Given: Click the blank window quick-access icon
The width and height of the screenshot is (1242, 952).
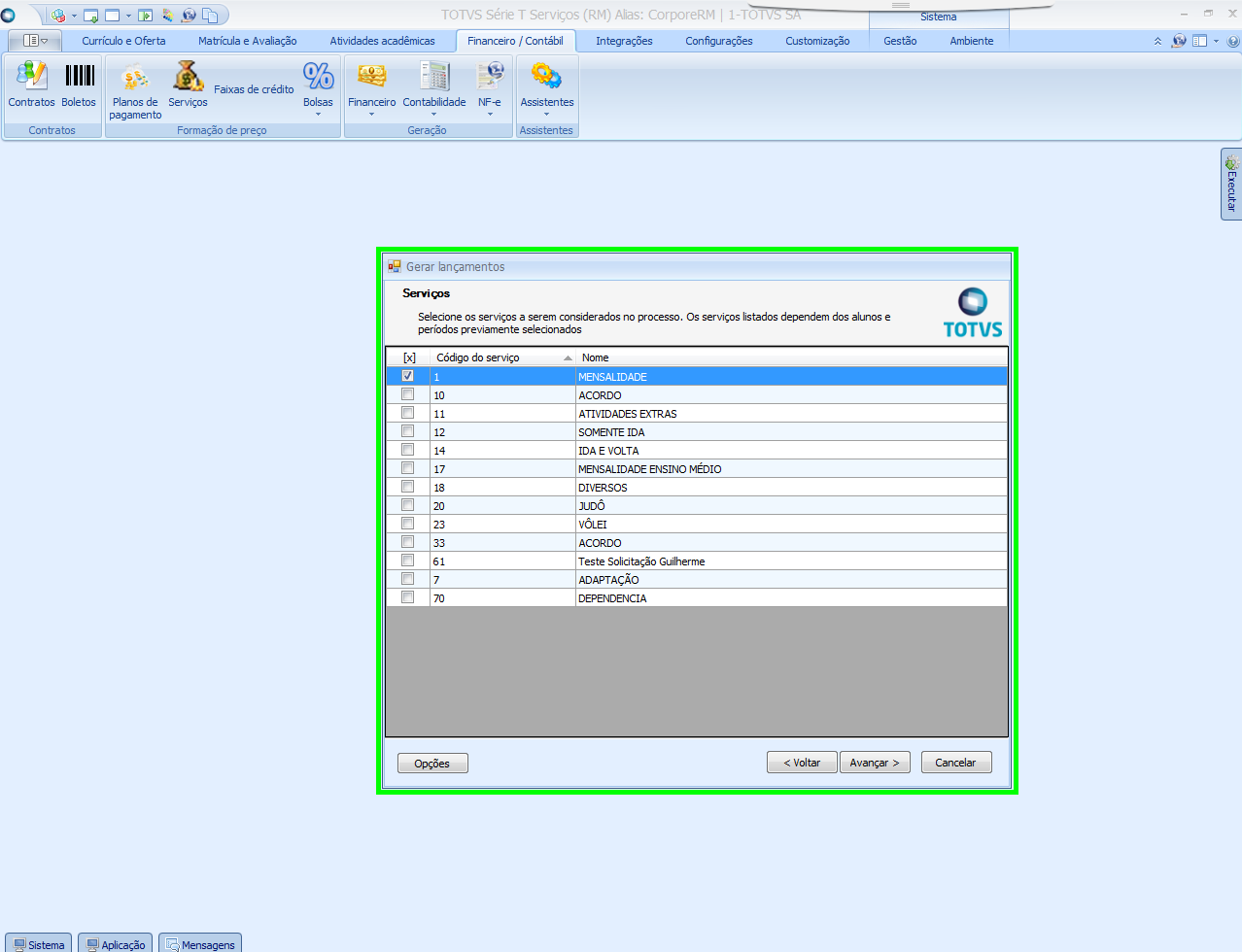Looking at the screenshot, I should [x=113, y=16].
